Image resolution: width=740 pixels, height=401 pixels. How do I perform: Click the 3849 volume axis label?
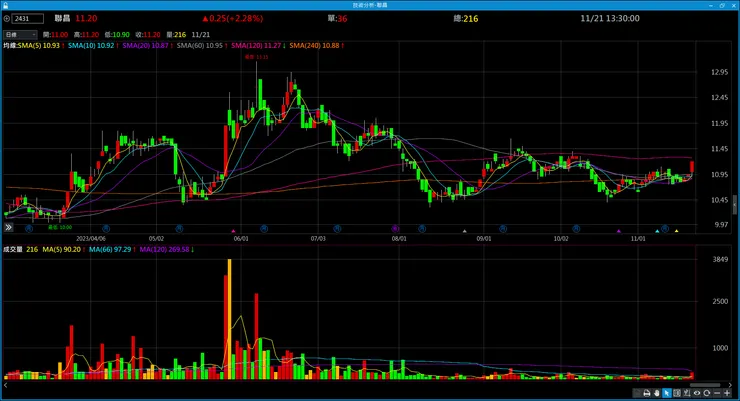pos(720,259)
